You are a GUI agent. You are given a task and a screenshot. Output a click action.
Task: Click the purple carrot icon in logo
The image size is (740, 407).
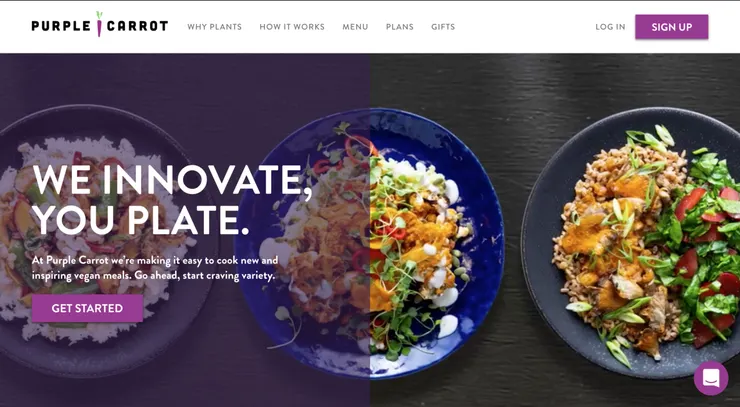point(99,24)
